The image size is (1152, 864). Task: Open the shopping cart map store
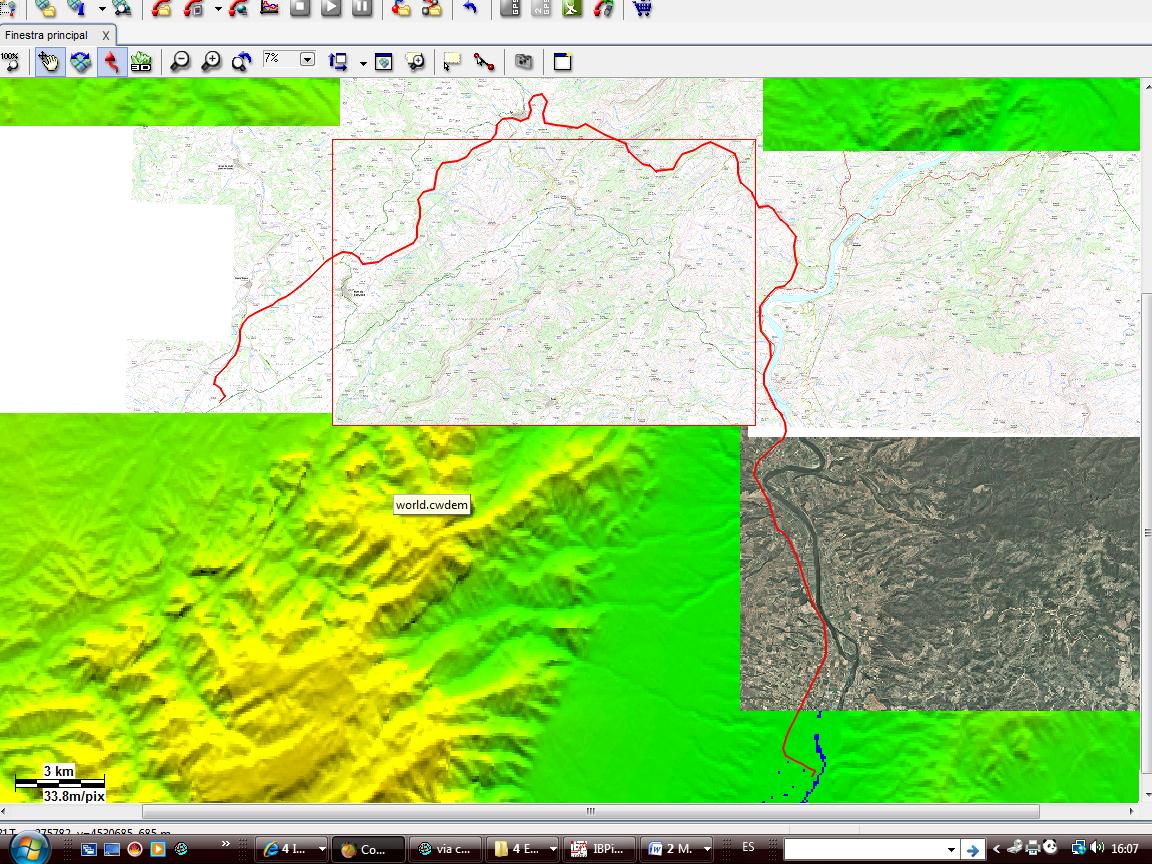click(642, 9)
